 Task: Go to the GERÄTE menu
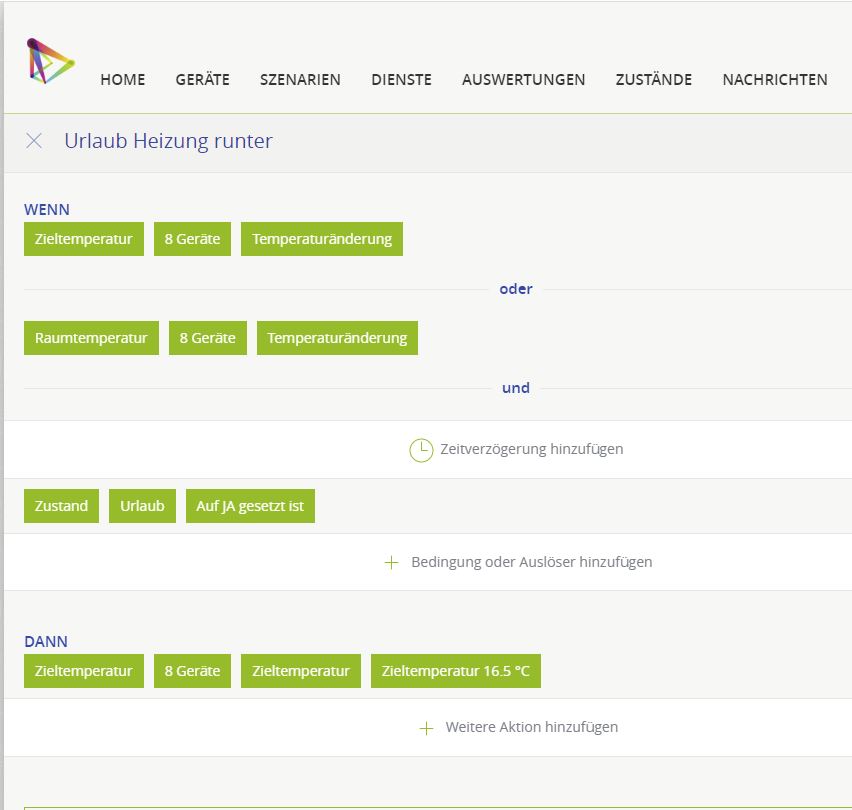(202, 80)
